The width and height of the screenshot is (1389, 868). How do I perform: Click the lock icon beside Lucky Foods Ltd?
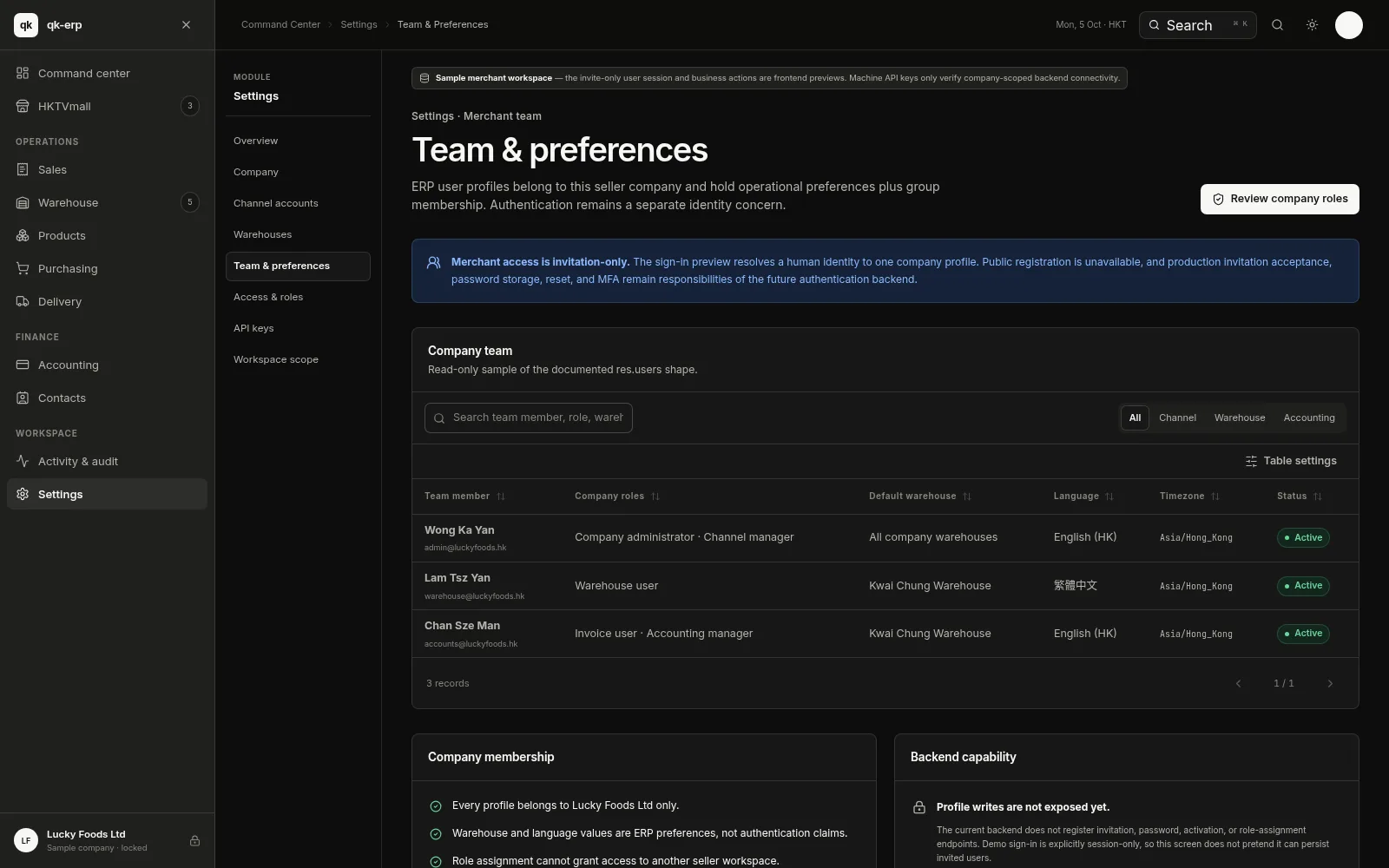coord(194,840)
